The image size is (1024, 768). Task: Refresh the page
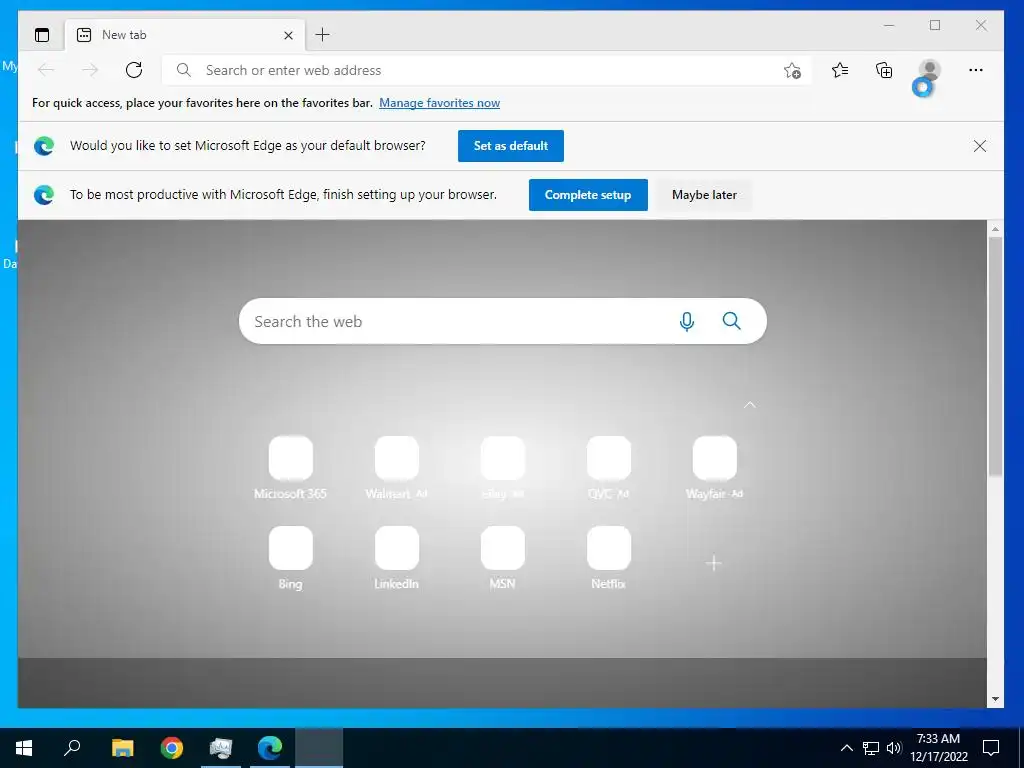[134, 70]
